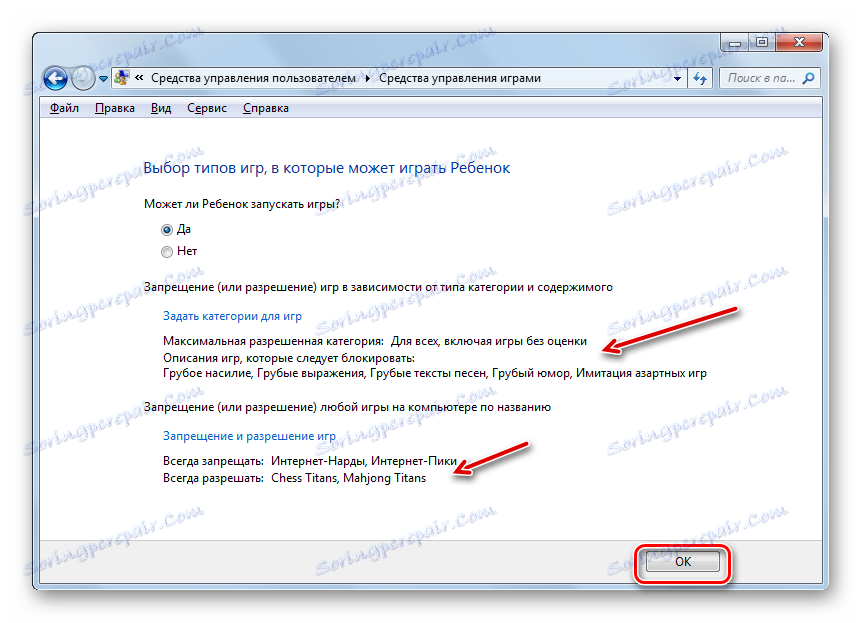Click question Может ли Ребенок запускать игры?
862x623 pixels.
(x=242, y=204)
